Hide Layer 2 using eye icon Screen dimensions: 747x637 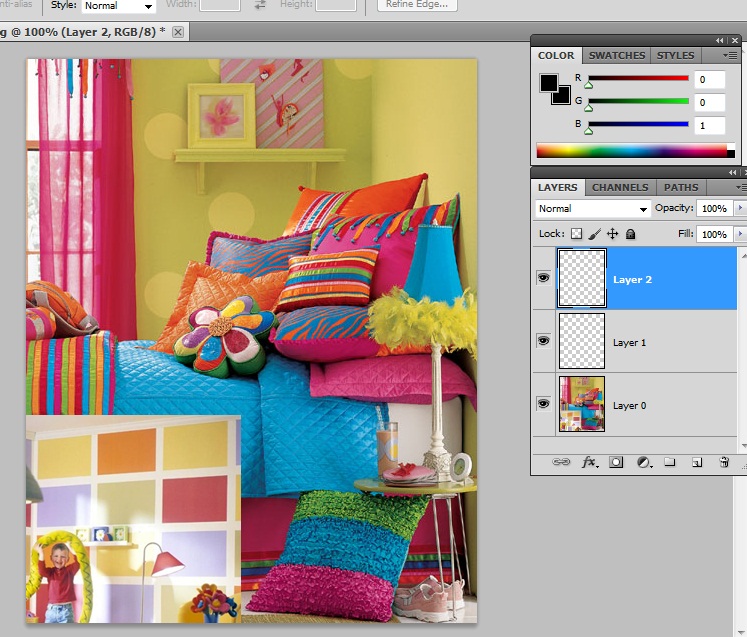(x=543, y=278)
